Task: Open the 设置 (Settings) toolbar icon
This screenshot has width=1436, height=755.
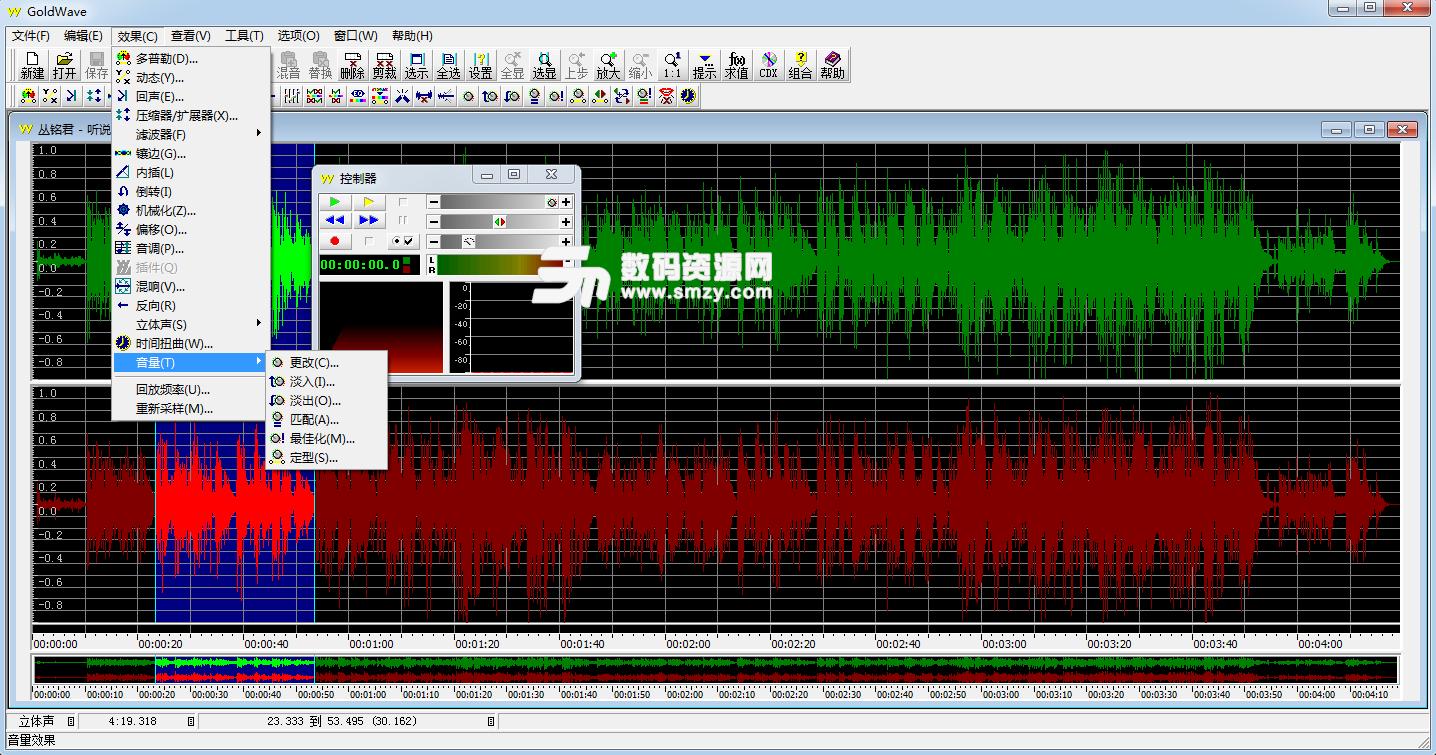Action: pyautogui.click(x=480, y=65)
